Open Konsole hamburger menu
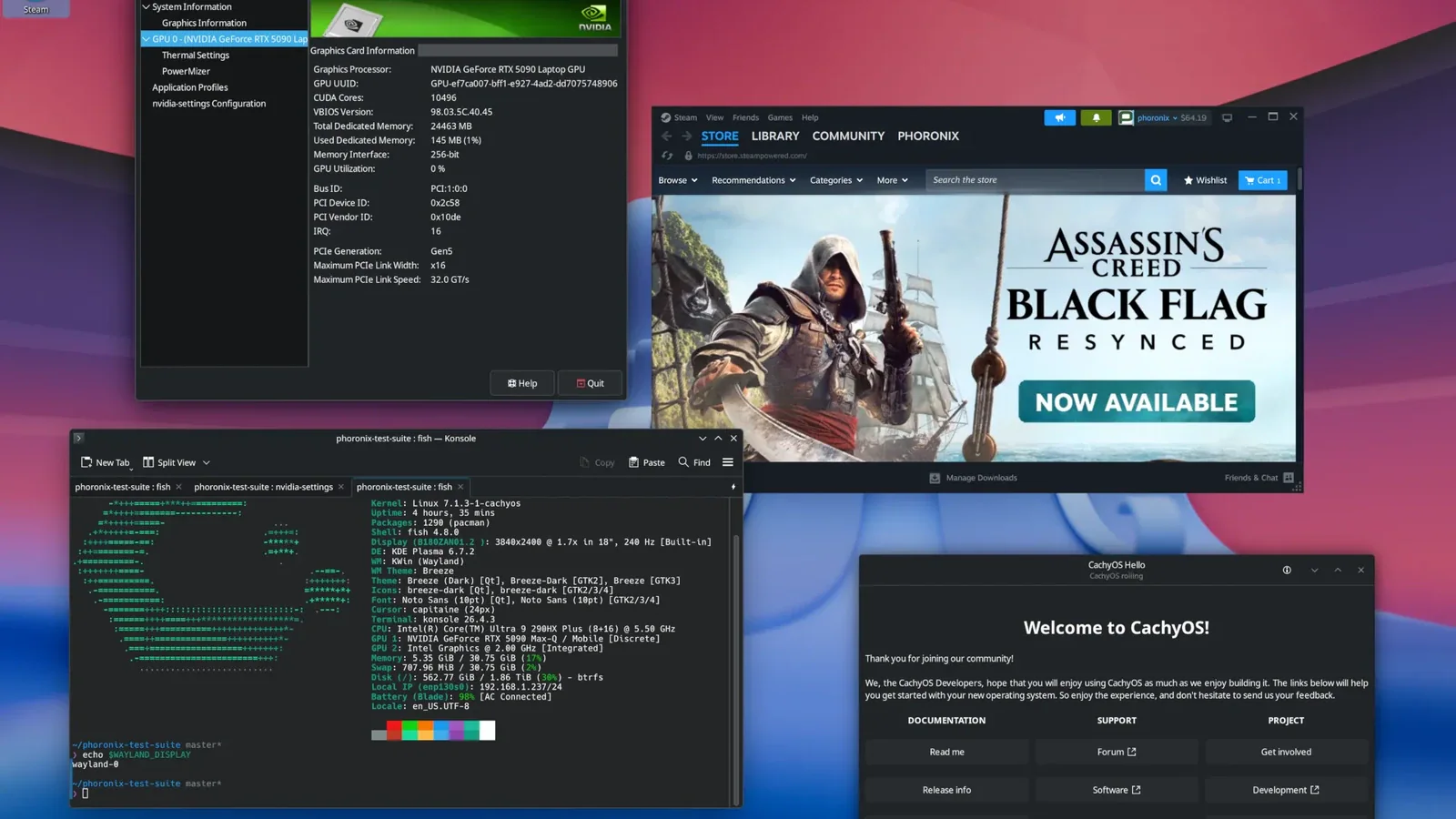The height and width of the screenshot is (819, 1456). (x=728, y=462)
